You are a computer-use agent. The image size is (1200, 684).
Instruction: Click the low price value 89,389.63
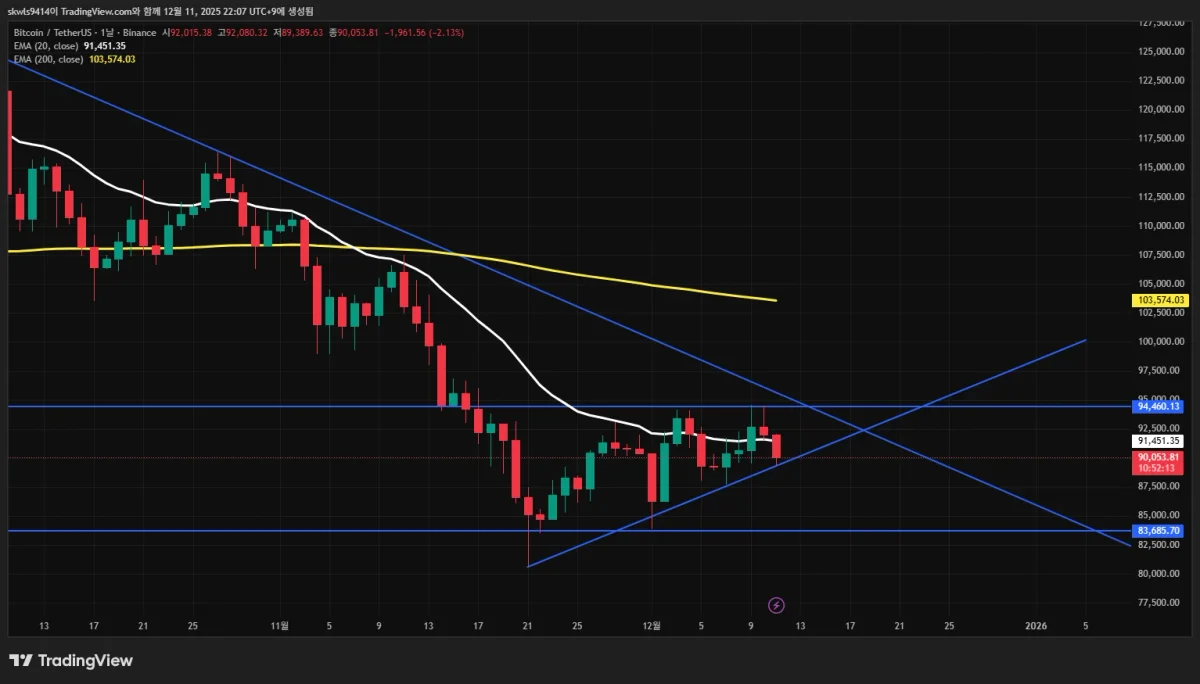click(302, 33)
